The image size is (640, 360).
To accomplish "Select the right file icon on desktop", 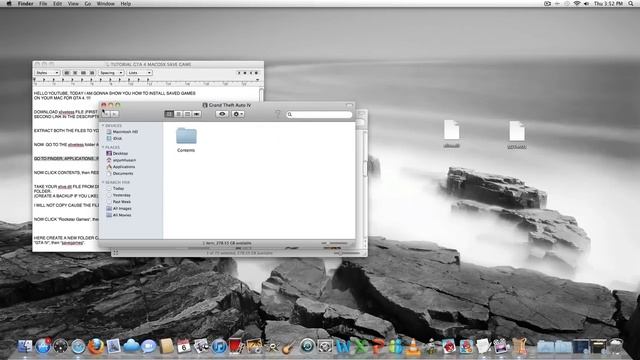I will coord(517,135).
